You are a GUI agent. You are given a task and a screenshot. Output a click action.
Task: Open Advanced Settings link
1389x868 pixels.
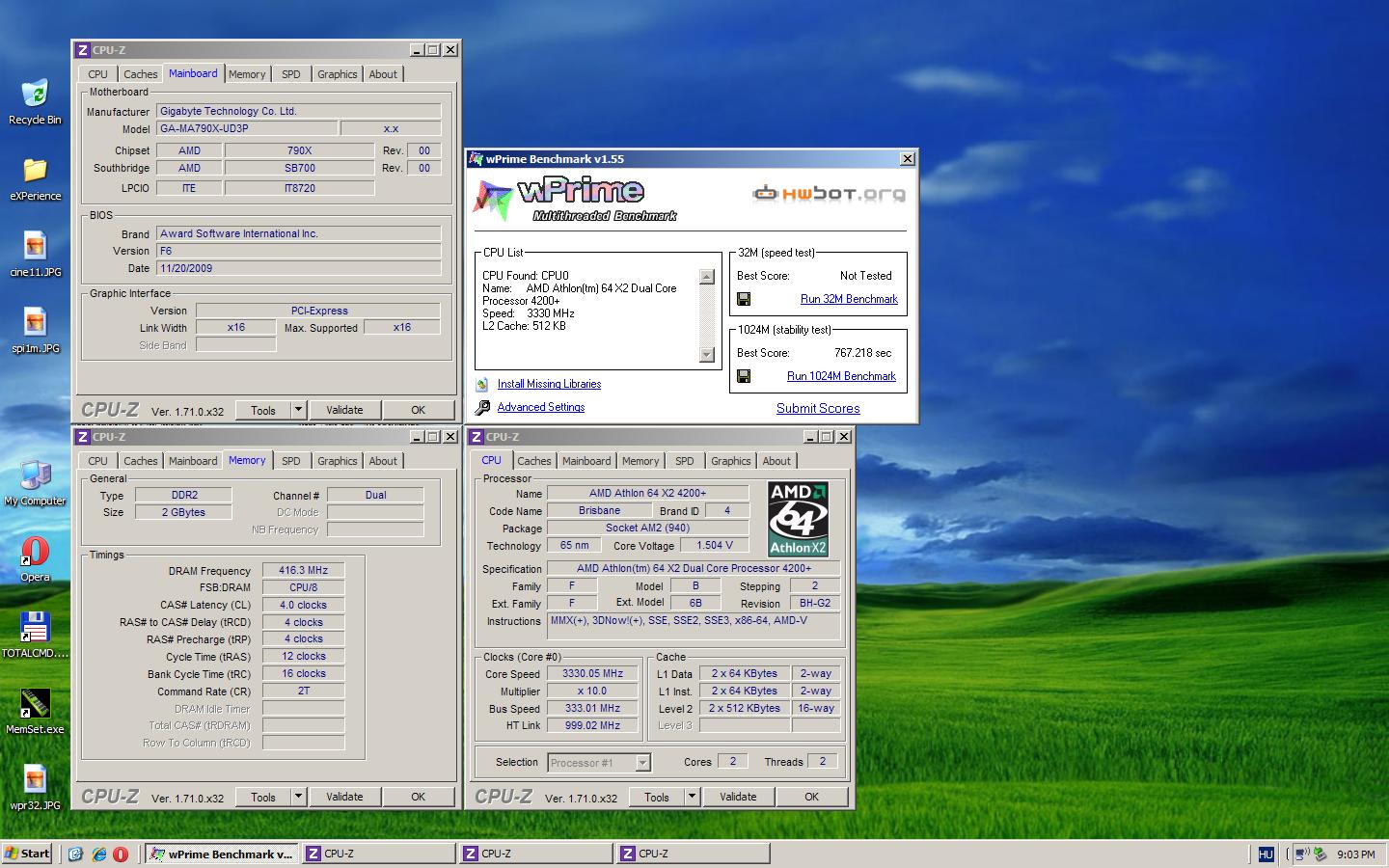tap(541, 407)
